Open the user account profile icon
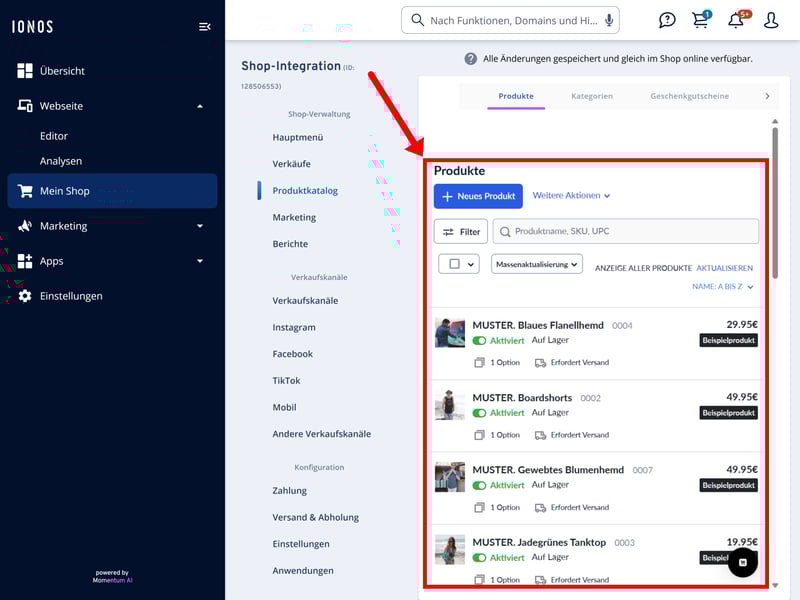Screen dimensions: 800x600 (x=771, y=21)
